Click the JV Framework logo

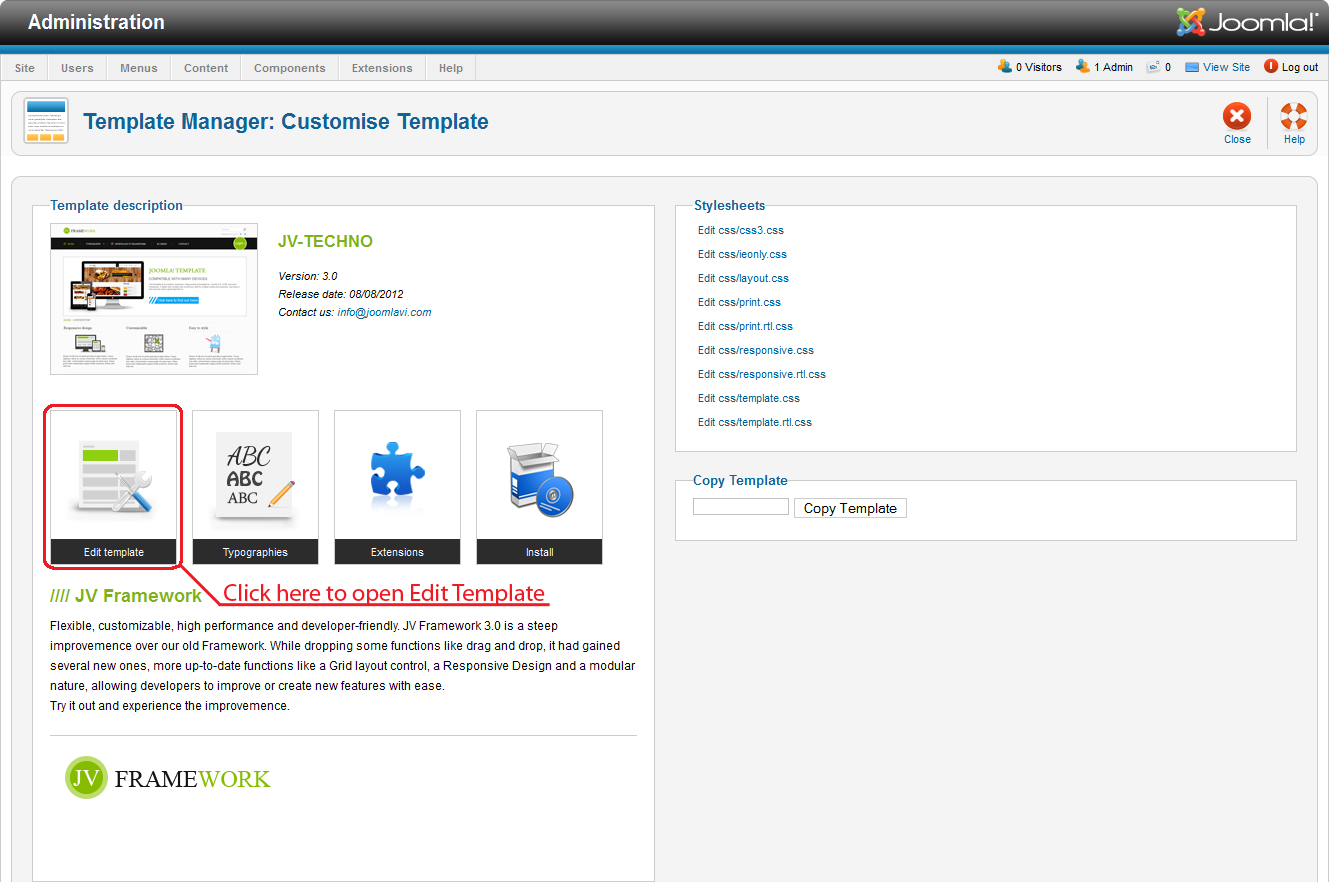[168, 778]
